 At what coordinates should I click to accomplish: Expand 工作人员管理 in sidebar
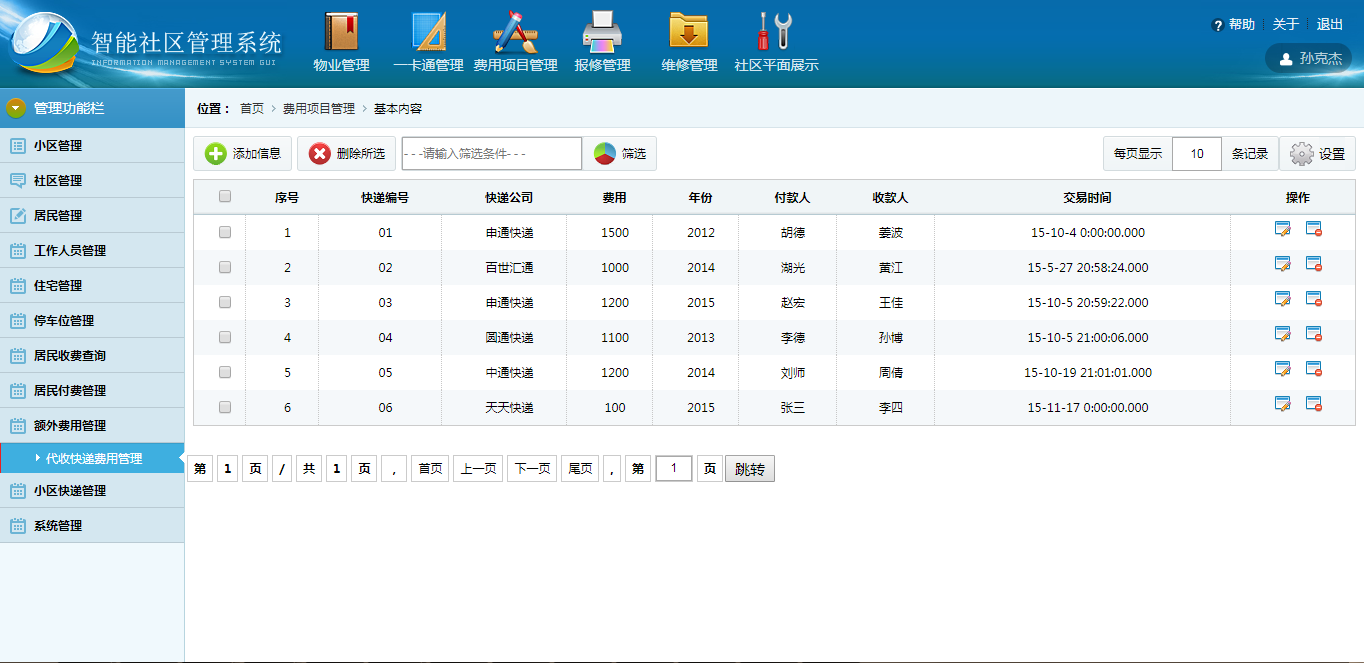pos(92,251)
